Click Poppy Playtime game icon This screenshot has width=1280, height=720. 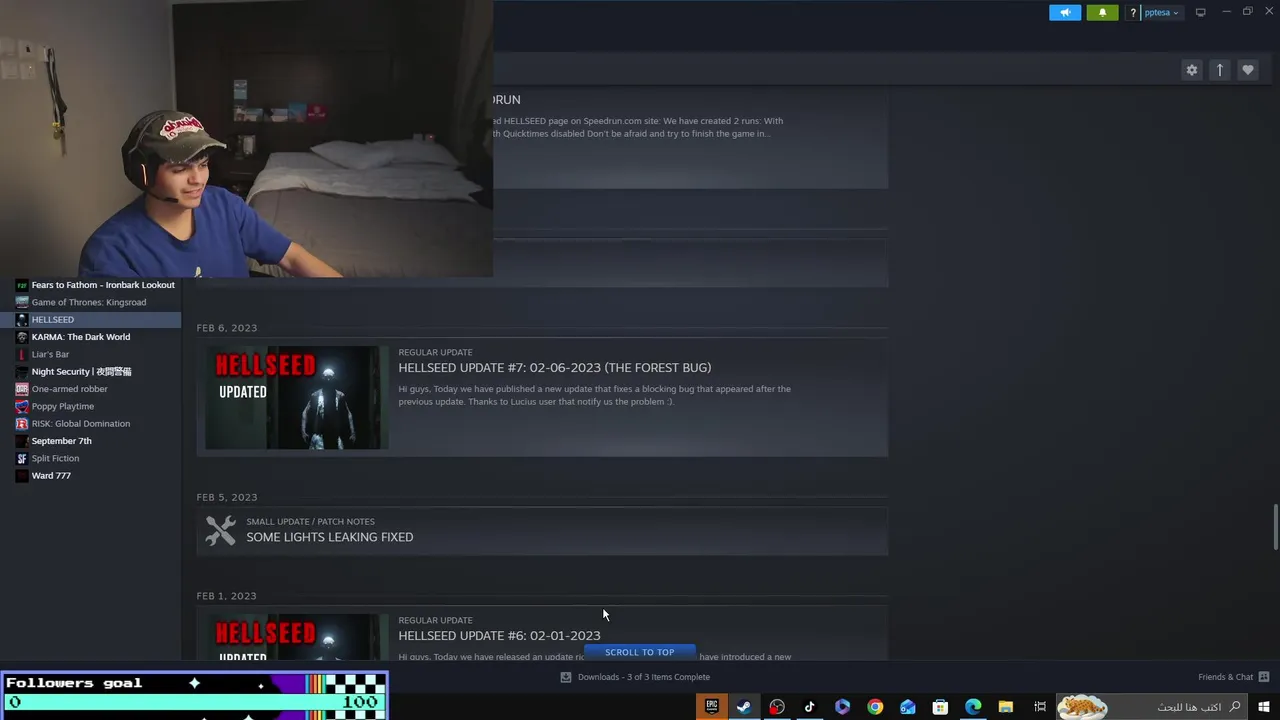(22, 406)
